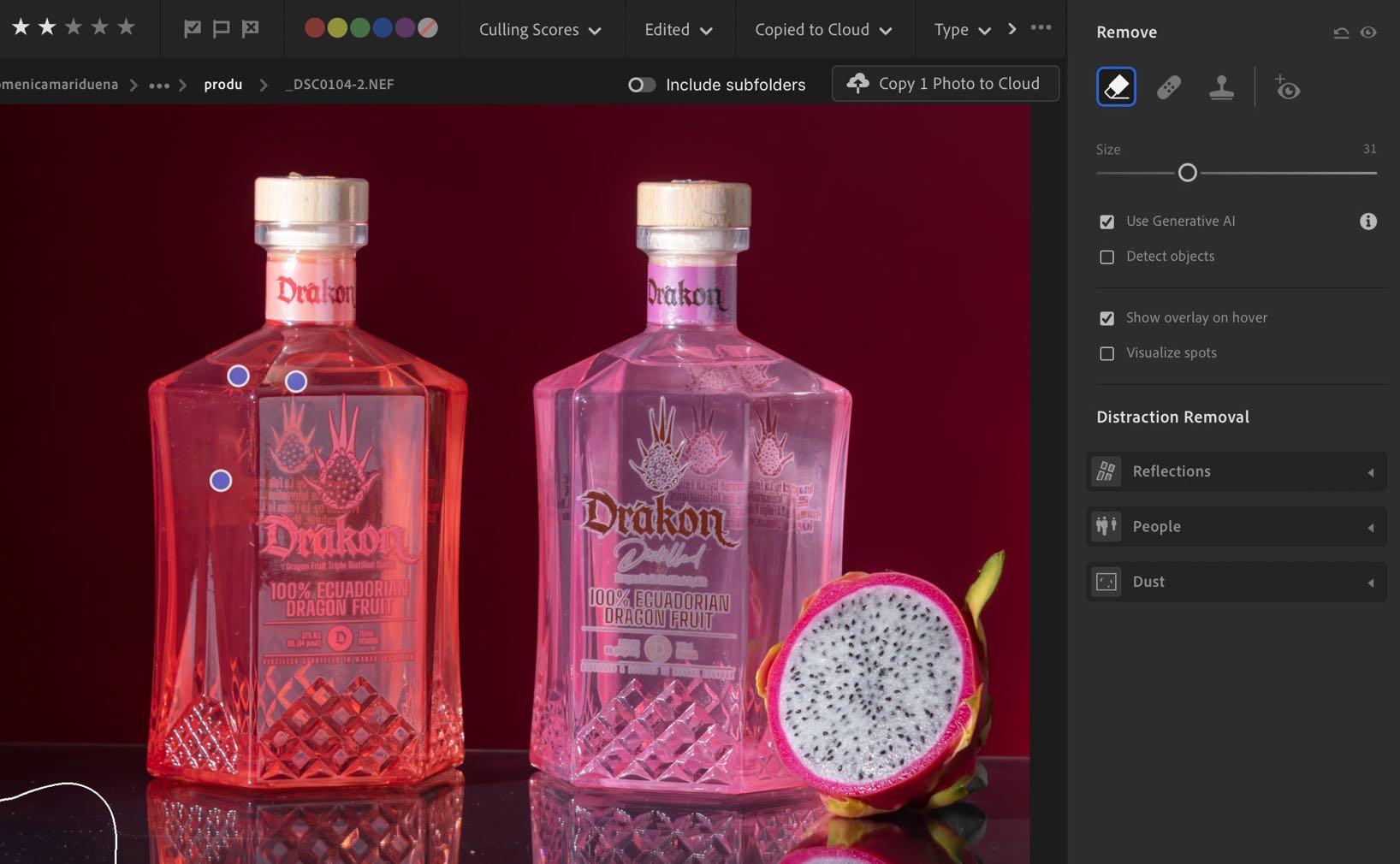
Task: Go to the menicamariduena folder breadcrumb
Action: point(59,85)
